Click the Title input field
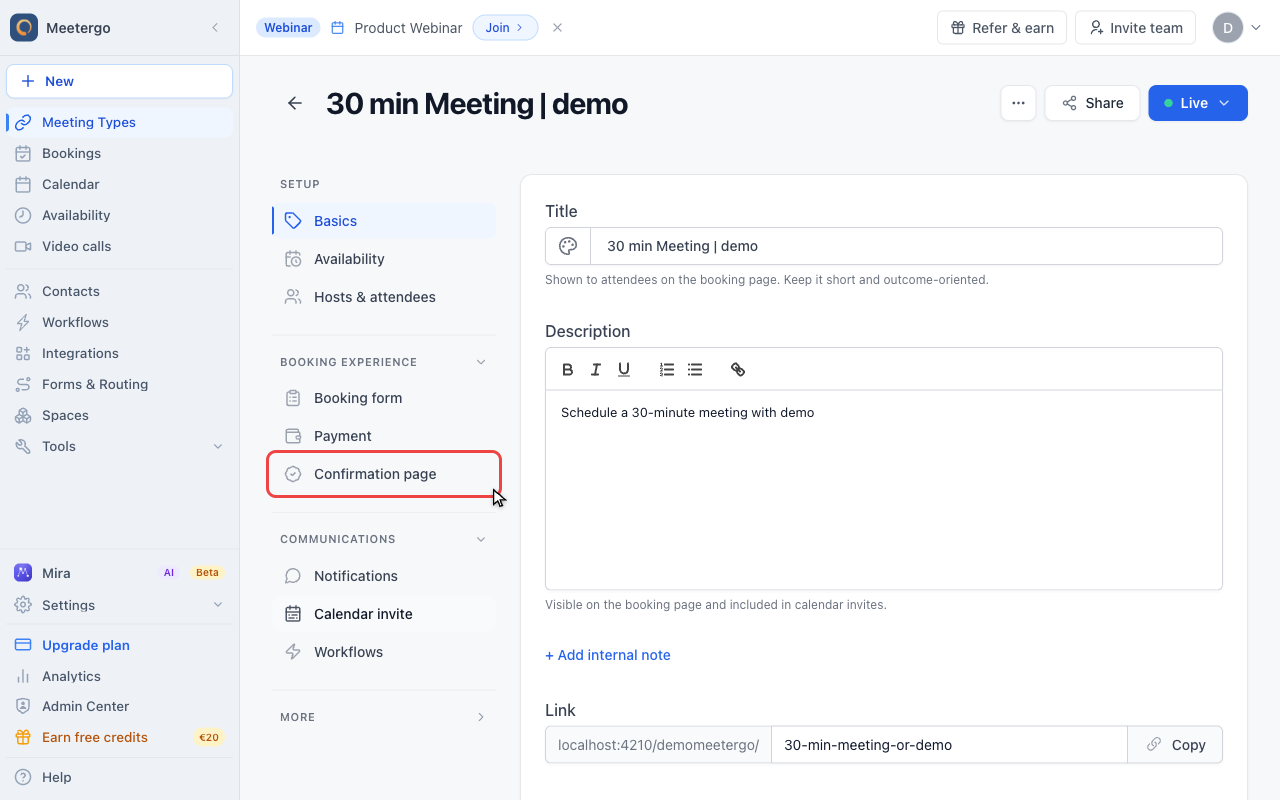 click(x=906, y=246)
